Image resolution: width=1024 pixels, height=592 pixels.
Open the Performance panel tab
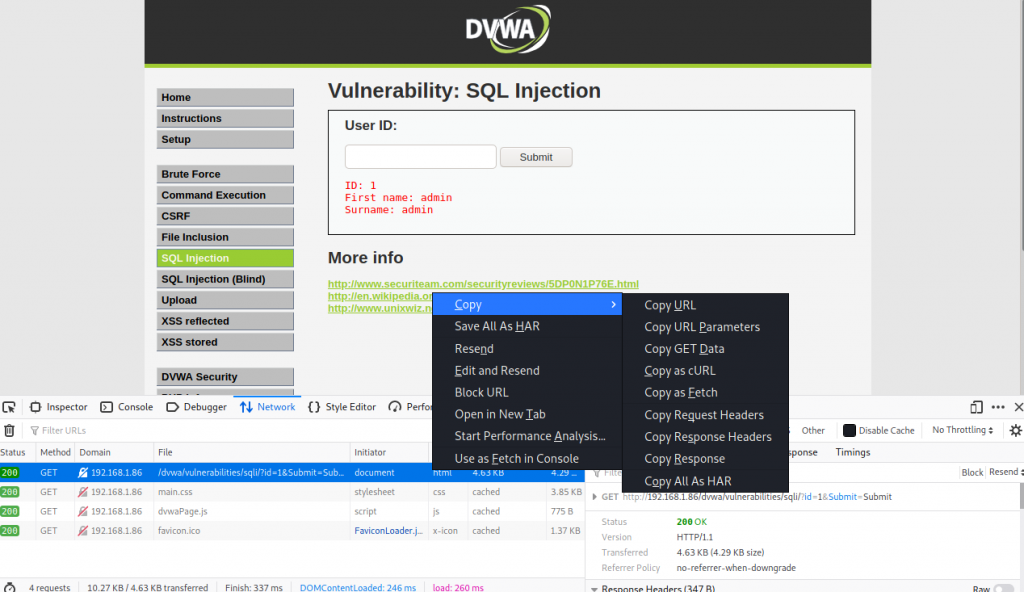(410, 407)
